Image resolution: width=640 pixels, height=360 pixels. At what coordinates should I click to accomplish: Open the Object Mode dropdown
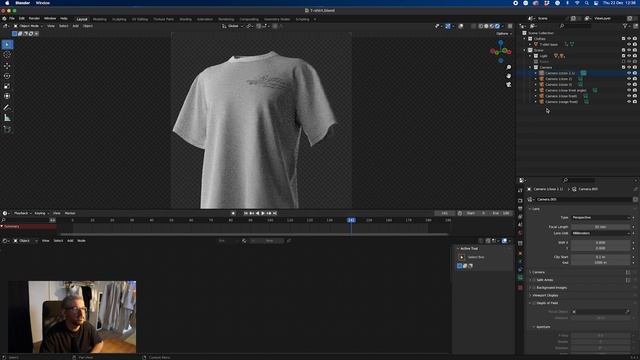point(29,26)
